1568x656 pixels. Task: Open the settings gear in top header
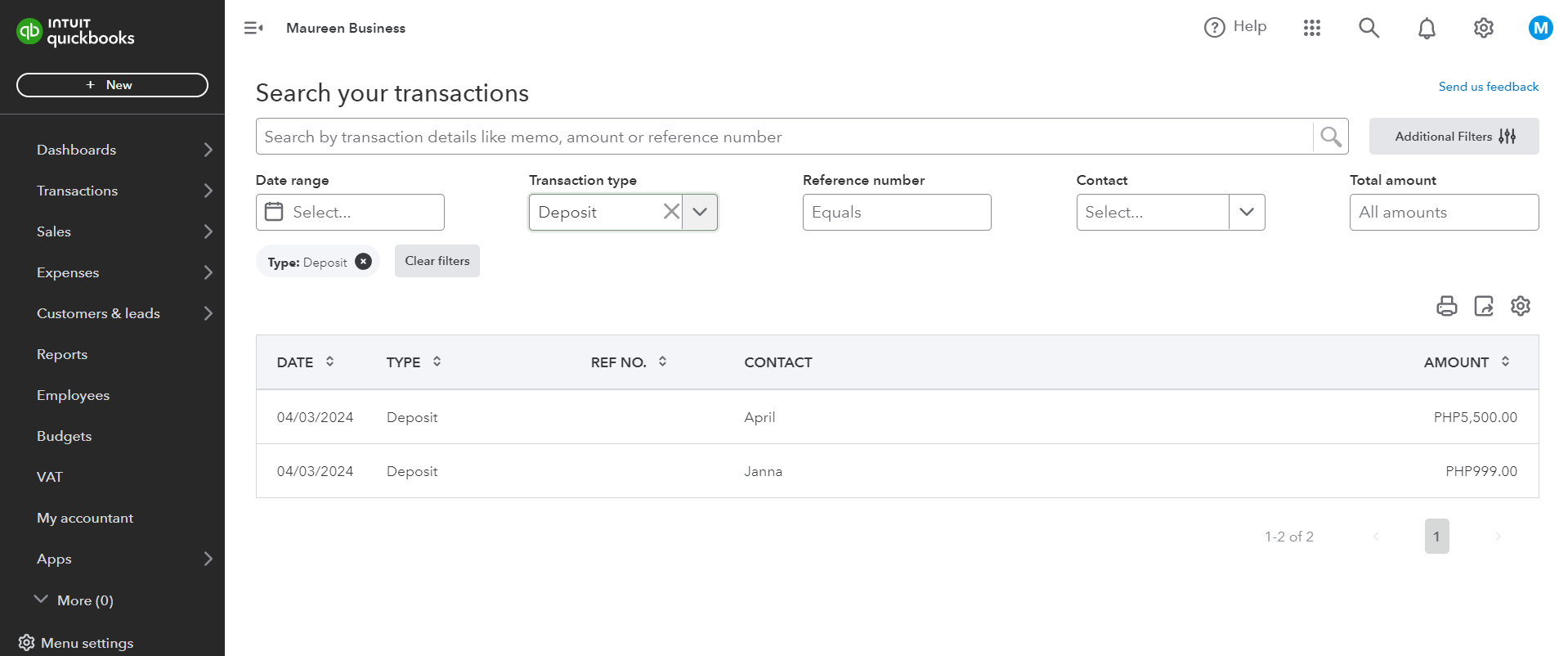click(x=1484, y=29)
